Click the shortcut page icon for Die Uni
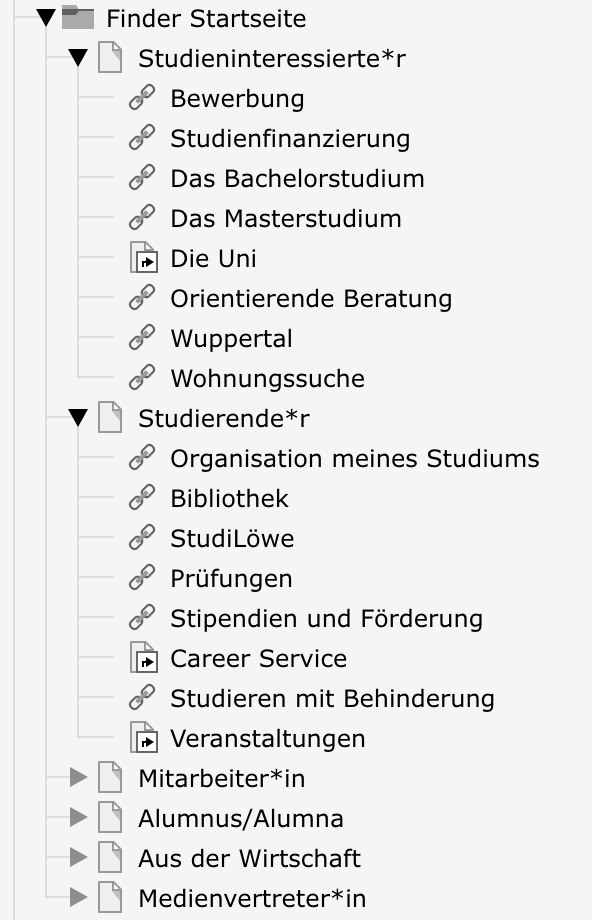The height and width of the screenshot is (920, 592). [143, 258]
